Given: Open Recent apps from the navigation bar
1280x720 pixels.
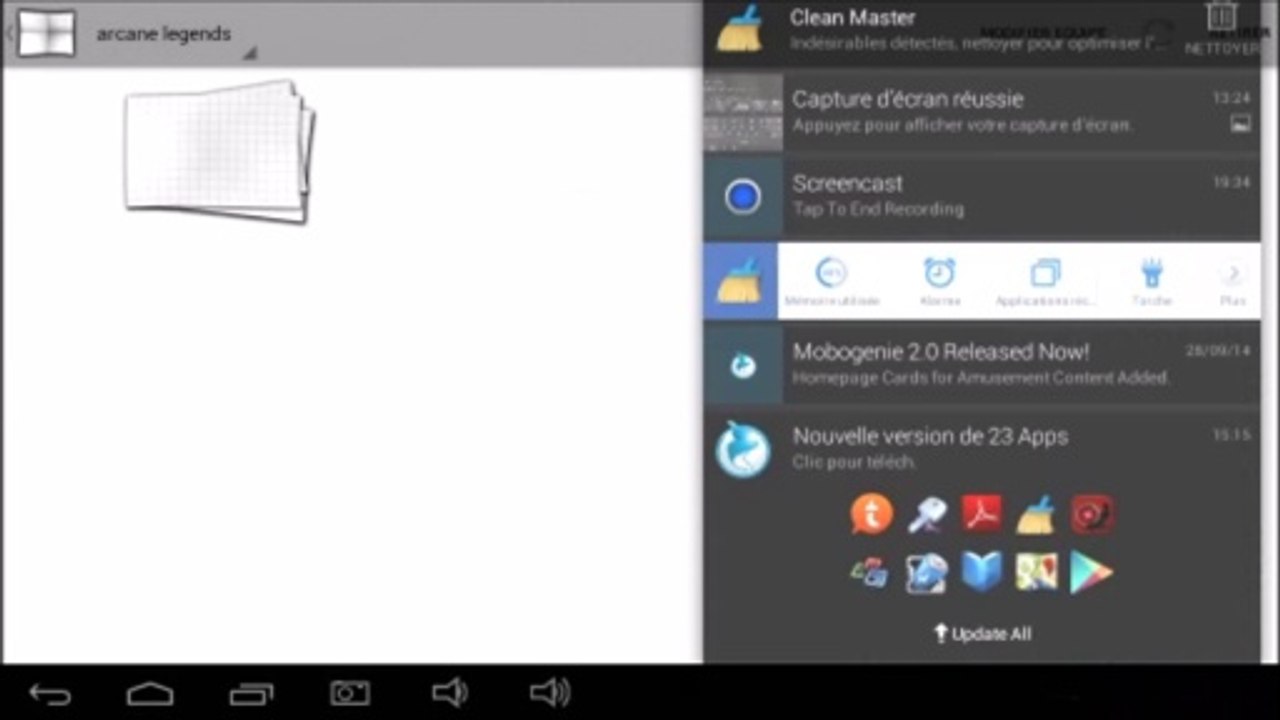Looking at the screenshot, I should point(250,693).
